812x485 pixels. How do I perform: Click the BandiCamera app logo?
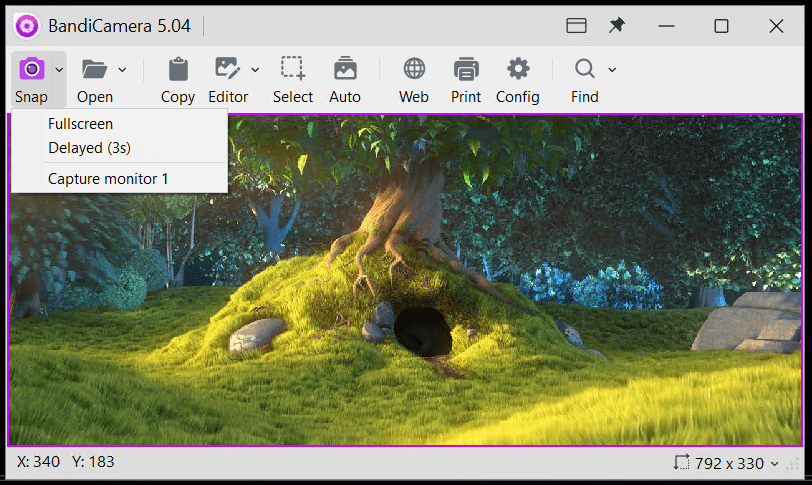pos(27,26)
